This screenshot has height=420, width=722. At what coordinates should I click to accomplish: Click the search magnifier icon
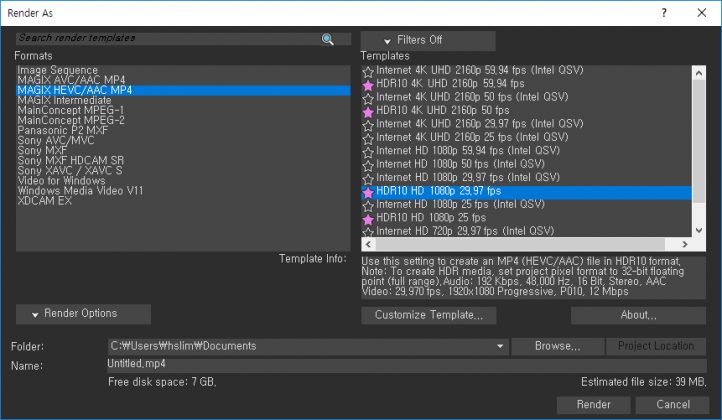point(327,39)
